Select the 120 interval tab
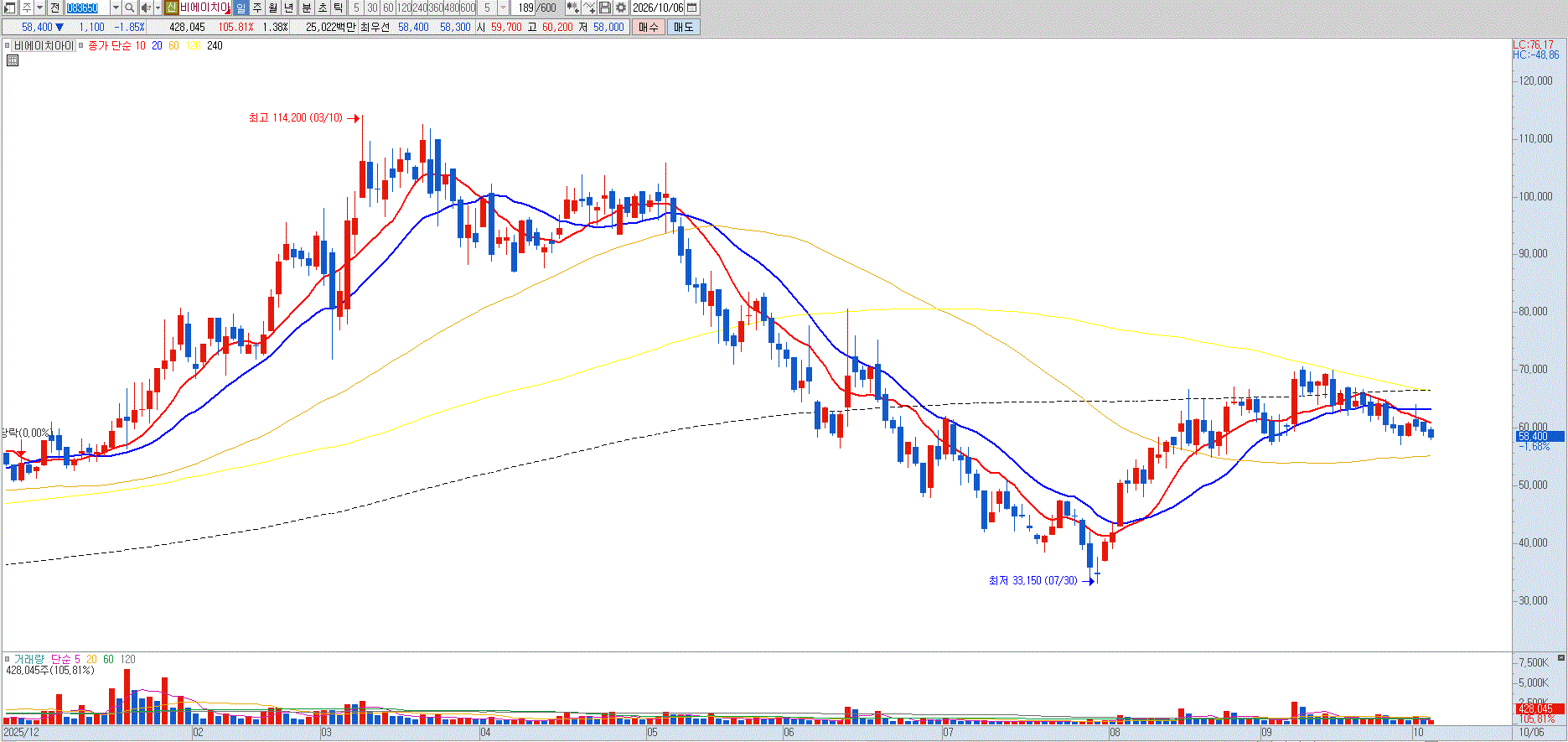Viewport: 1568px width, 742px height. [405, 8]
